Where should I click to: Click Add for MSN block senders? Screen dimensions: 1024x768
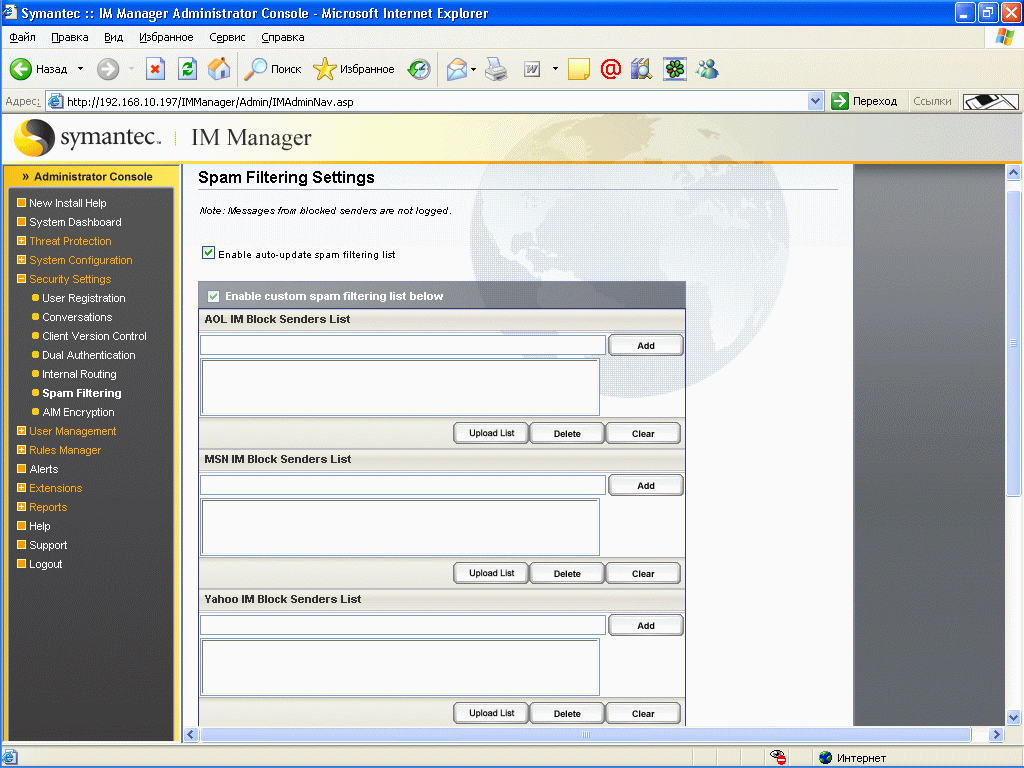pyautogui.click(x=645, y=485)
